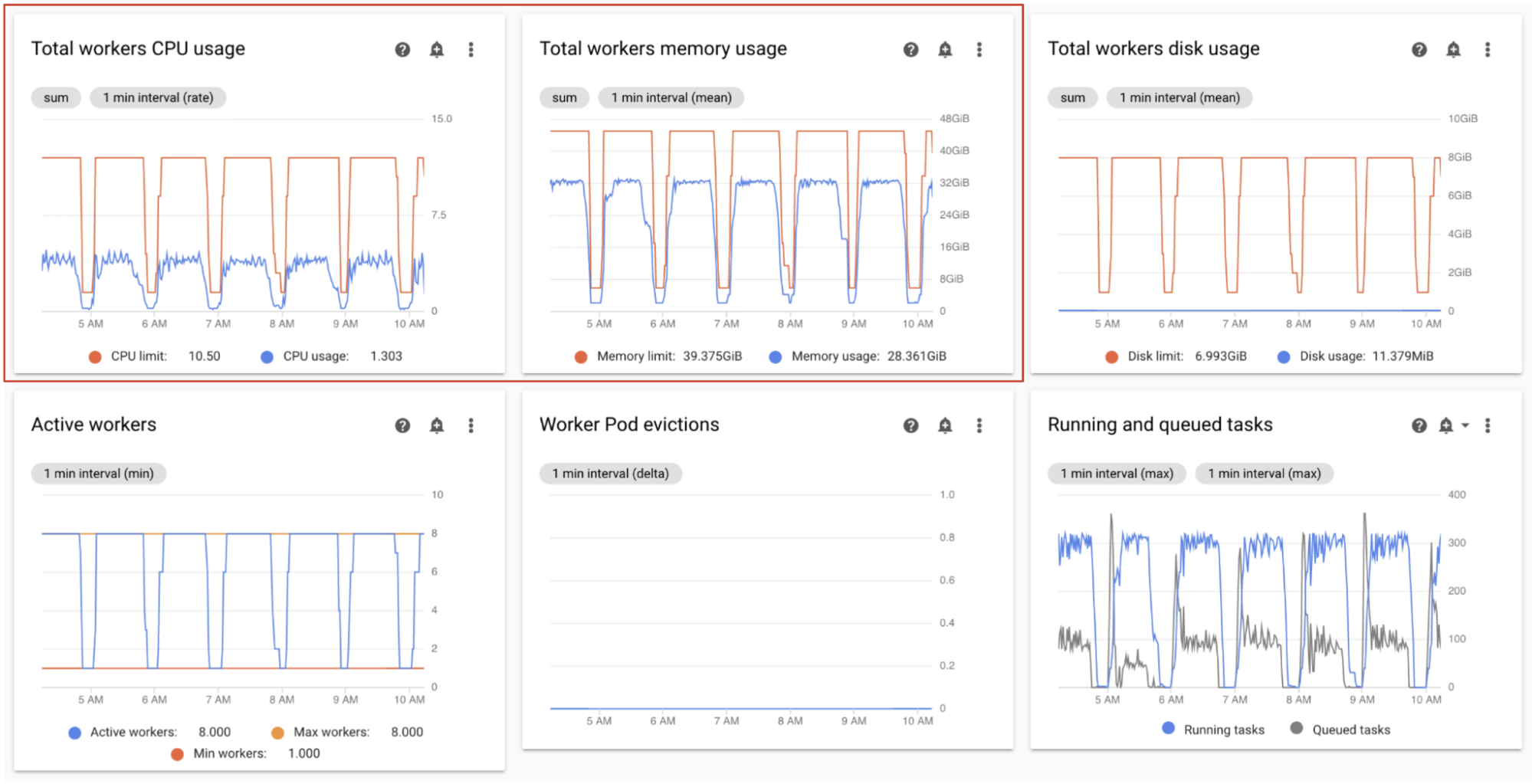Click the help icon on Active workers chart
The width and height of the screenshot is (1532, 784).
pyautogui.click(x=402, y=425)
